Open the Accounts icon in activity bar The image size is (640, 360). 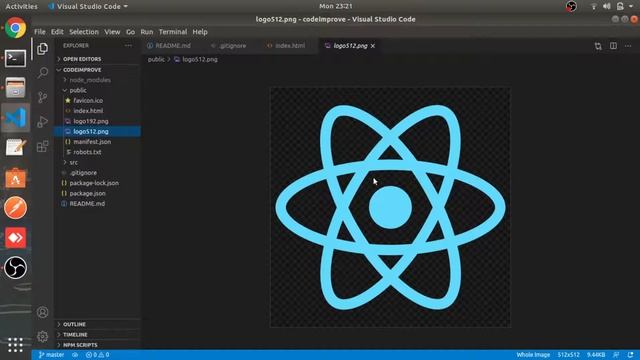pos(42,312)
